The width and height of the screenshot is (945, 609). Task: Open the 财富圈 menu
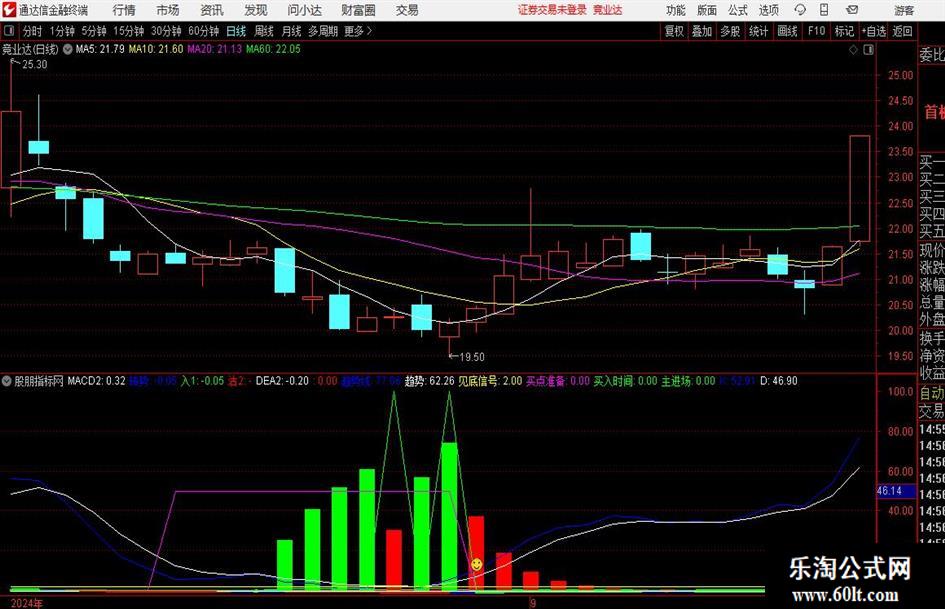(358, 10)
